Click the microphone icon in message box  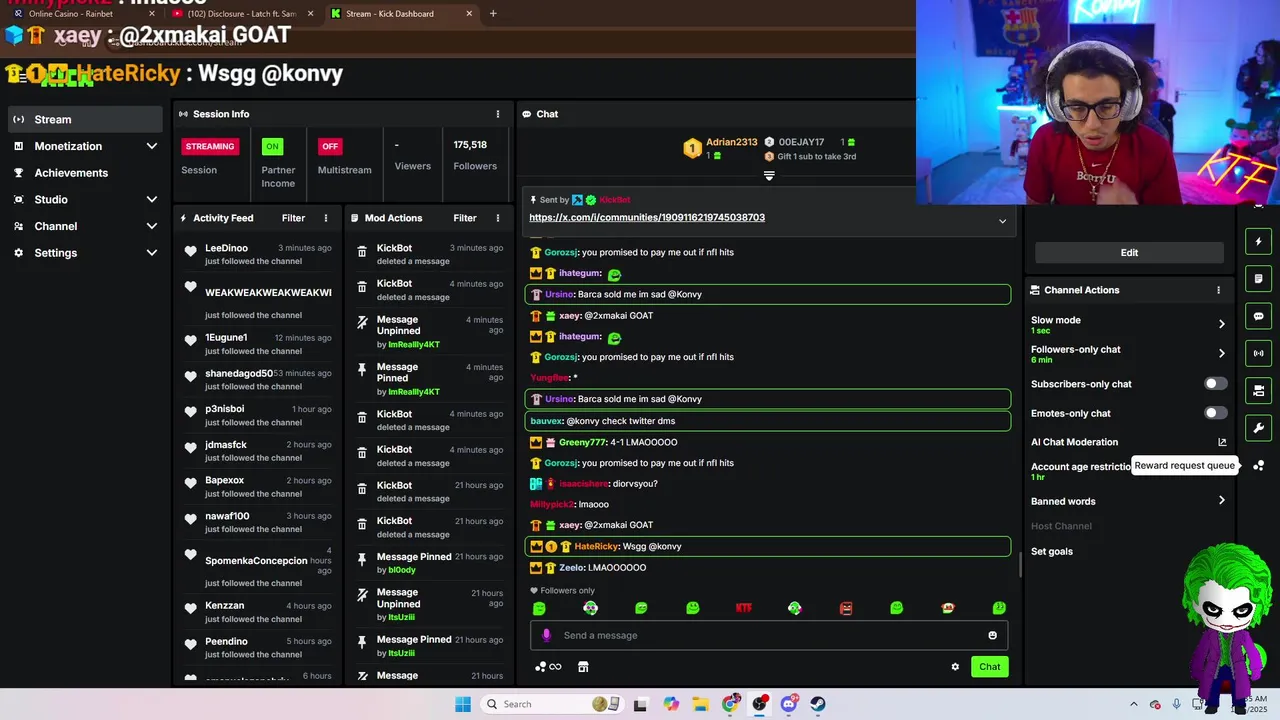pyautogui.click(x=546, y=635)
